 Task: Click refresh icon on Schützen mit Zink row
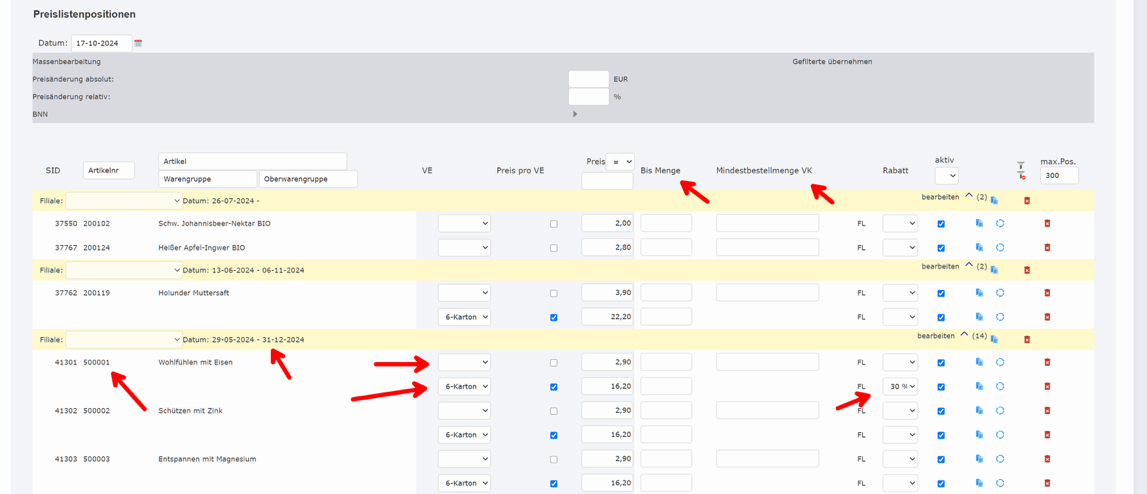pyautogui.click(x=1000, y=411)
